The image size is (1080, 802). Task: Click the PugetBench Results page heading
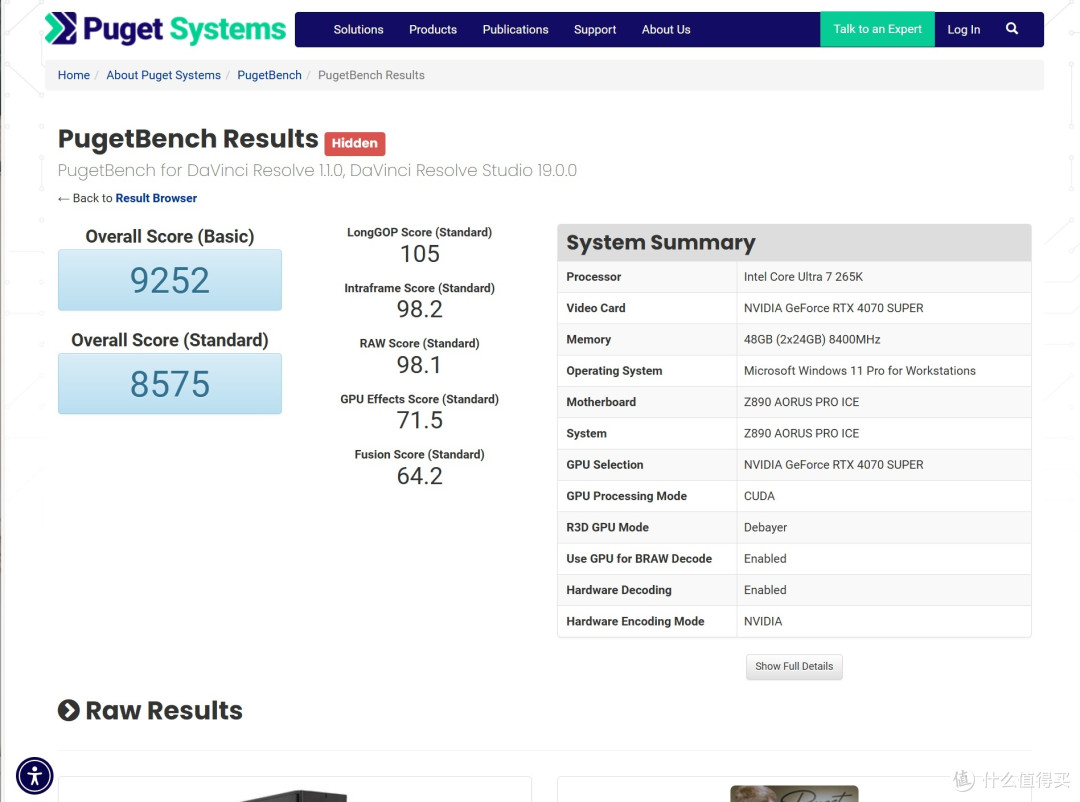188,139
